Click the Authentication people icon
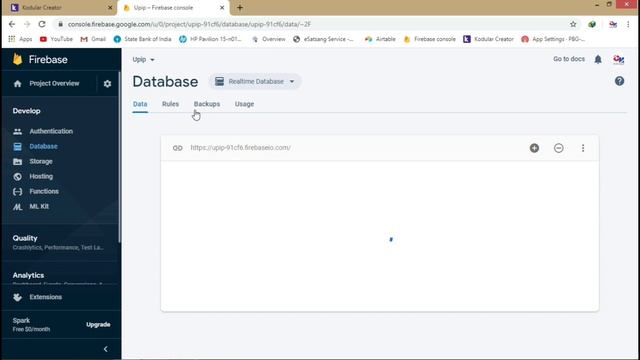The height and width of the screenshot is (360, 640). (18, 131)
